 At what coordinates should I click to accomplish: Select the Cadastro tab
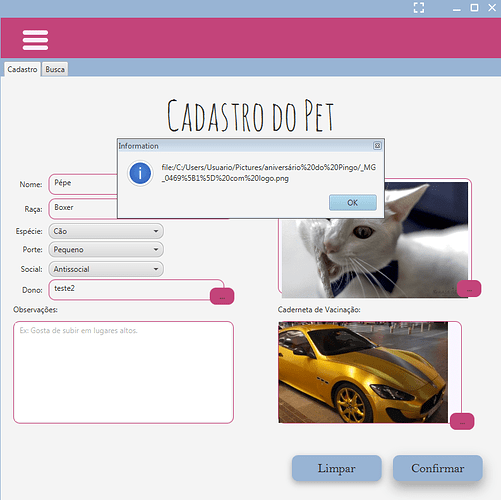pos(22,69)
